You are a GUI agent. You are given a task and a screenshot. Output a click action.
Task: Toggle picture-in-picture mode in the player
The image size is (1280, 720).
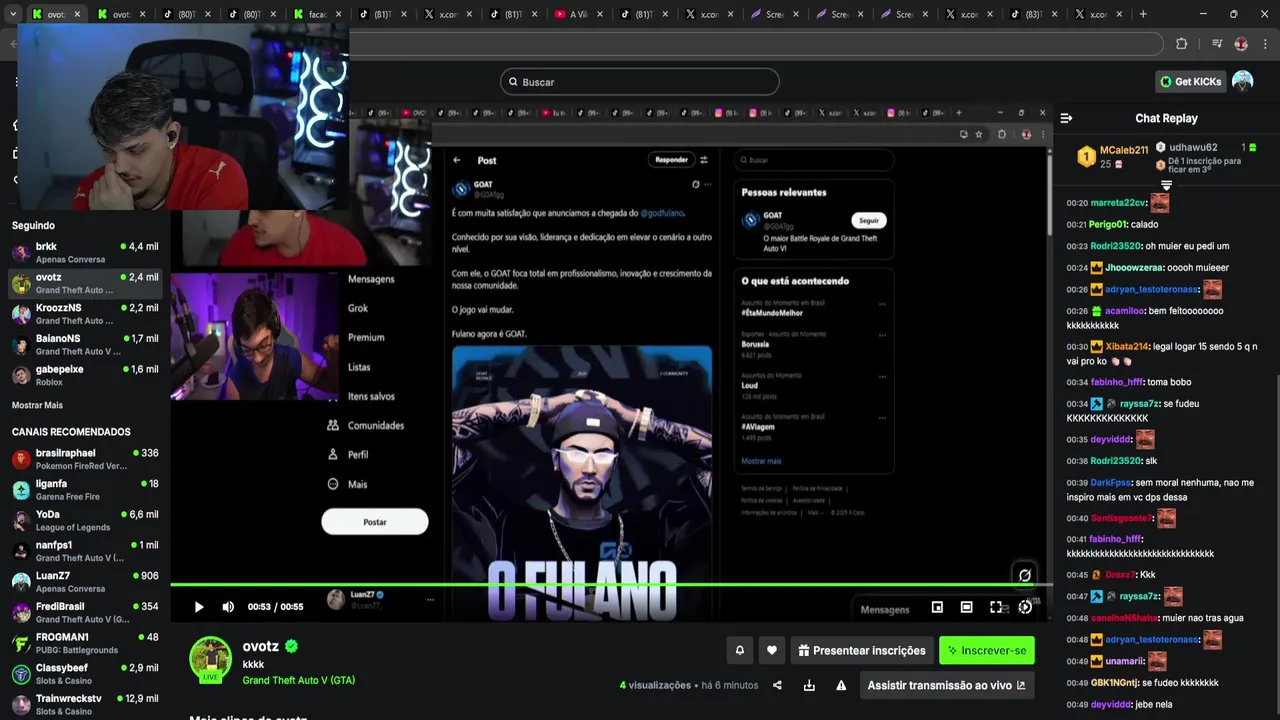tap(937, 607)
